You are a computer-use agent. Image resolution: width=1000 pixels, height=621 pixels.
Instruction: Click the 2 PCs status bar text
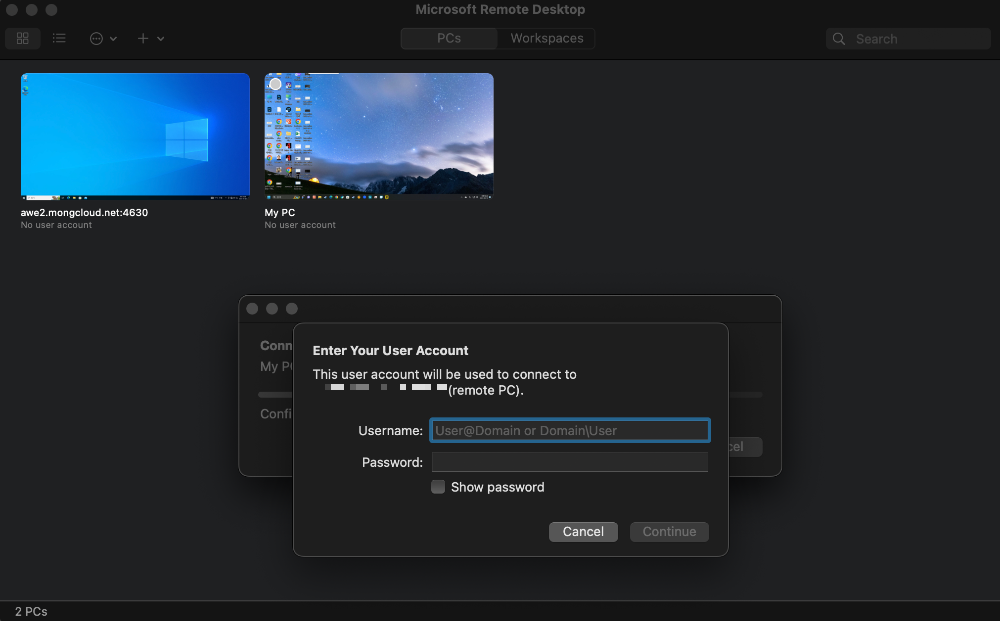[x=31, y=611]
